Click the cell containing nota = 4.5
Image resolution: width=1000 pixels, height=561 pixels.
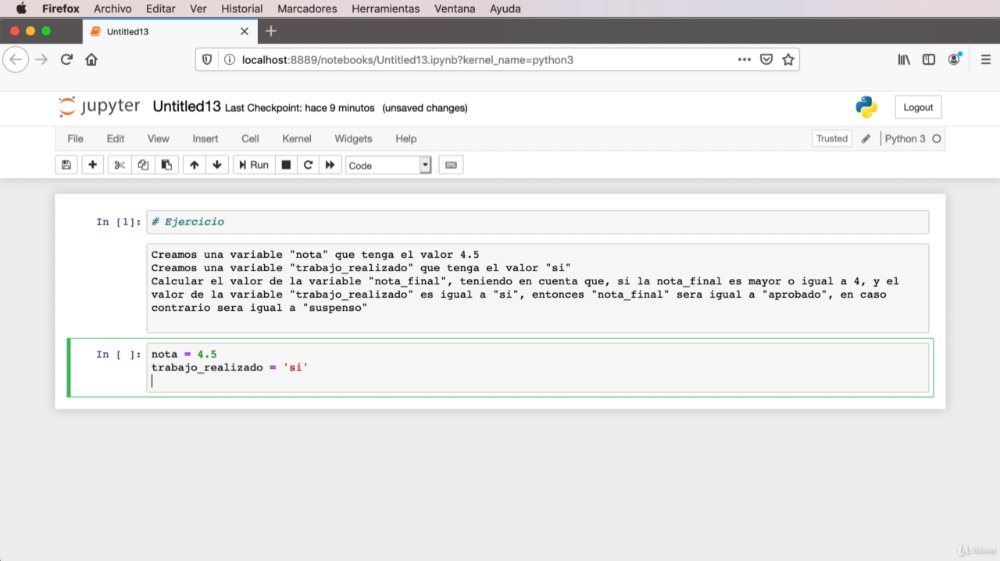pyautogui.click(x=538, y=368)
